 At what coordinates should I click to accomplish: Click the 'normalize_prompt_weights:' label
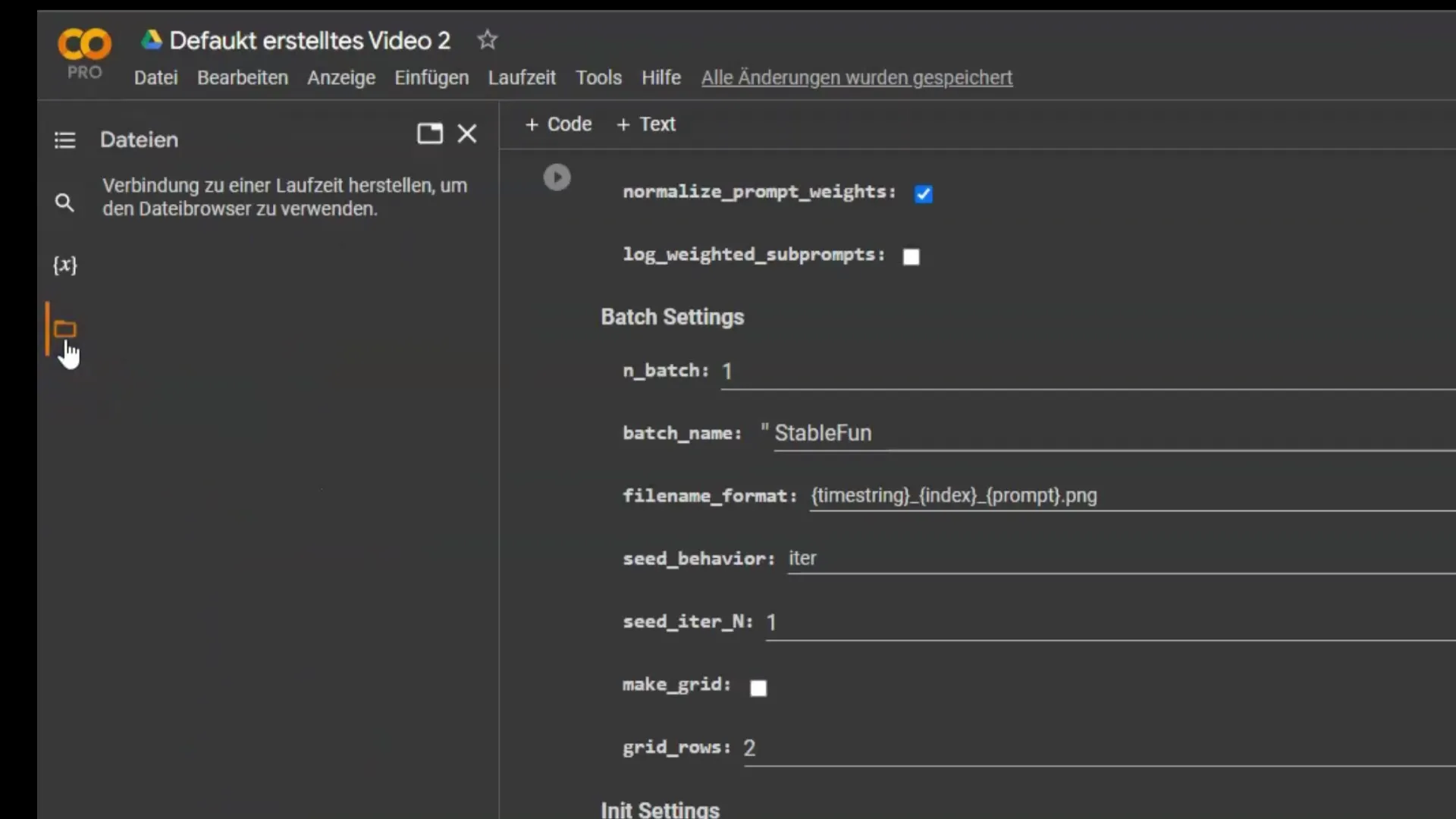(x=759, y=192)
